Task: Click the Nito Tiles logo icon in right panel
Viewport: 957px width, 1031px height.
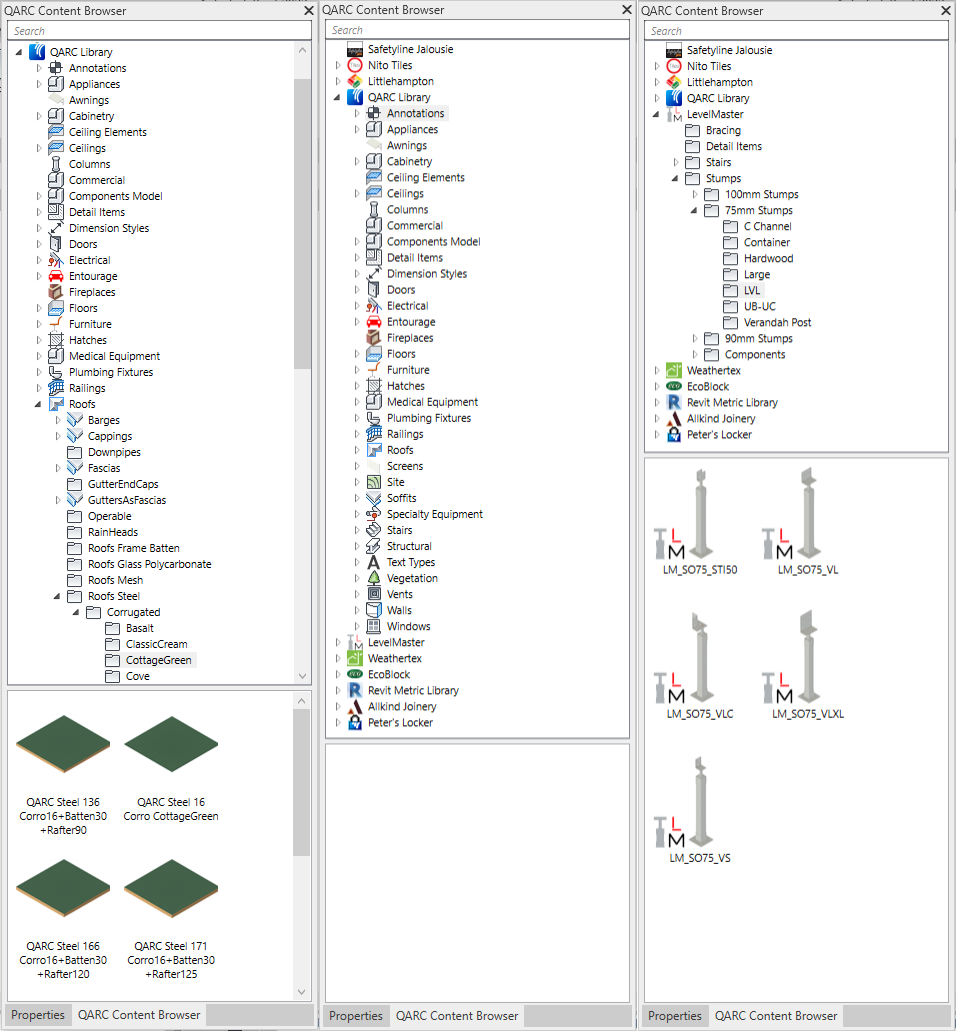Action: pyautogui.click(x=674, y=66)
